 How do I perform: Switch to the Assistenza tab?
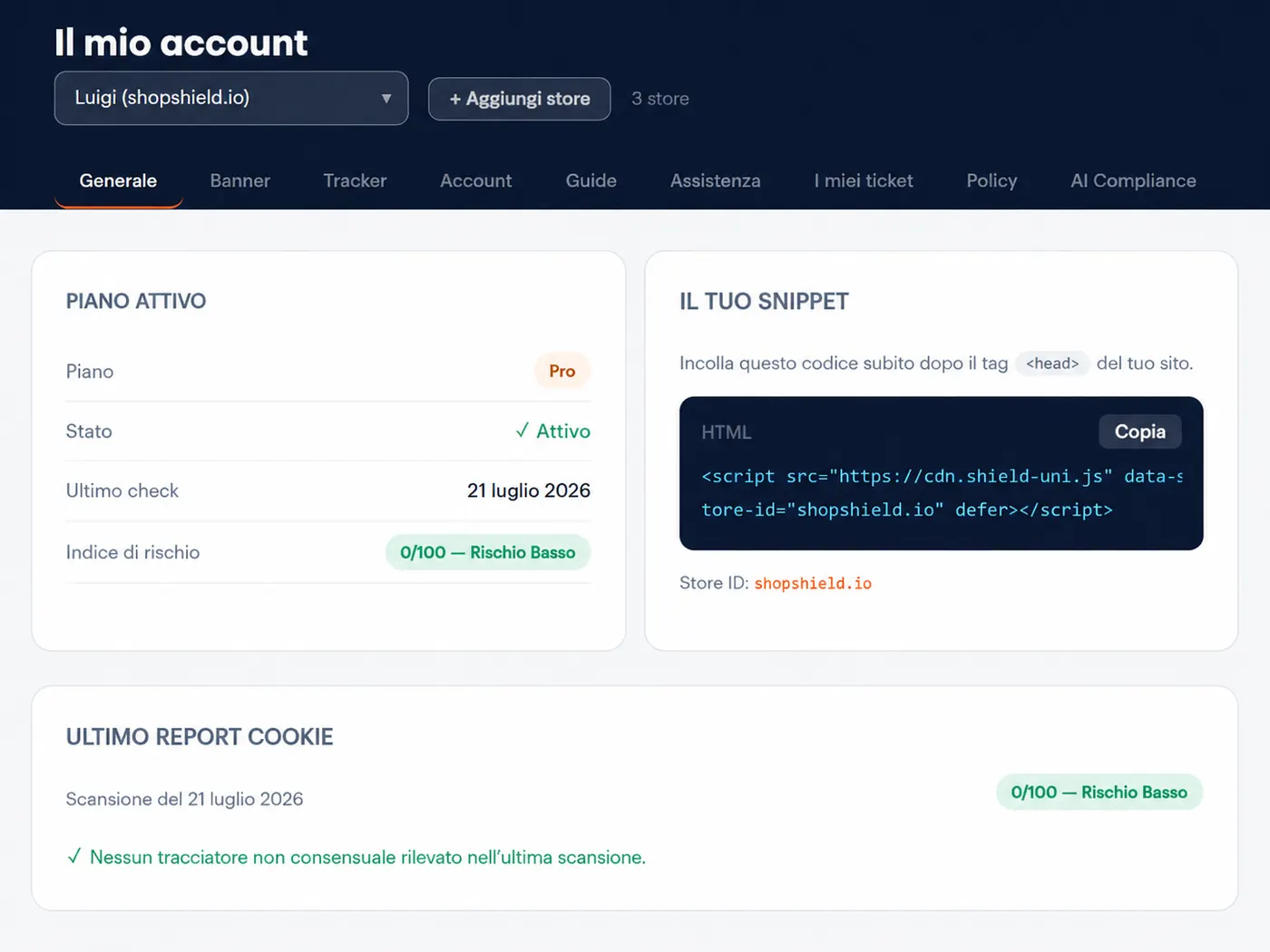(x=715, y=180)
